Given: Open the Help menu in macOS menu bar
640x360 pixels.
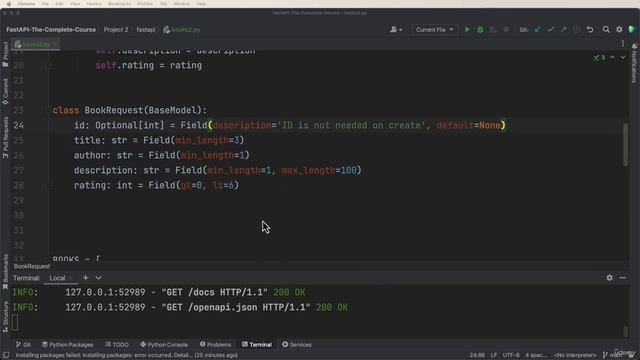Looking at the screenshot, I should (x=201, y=4).
